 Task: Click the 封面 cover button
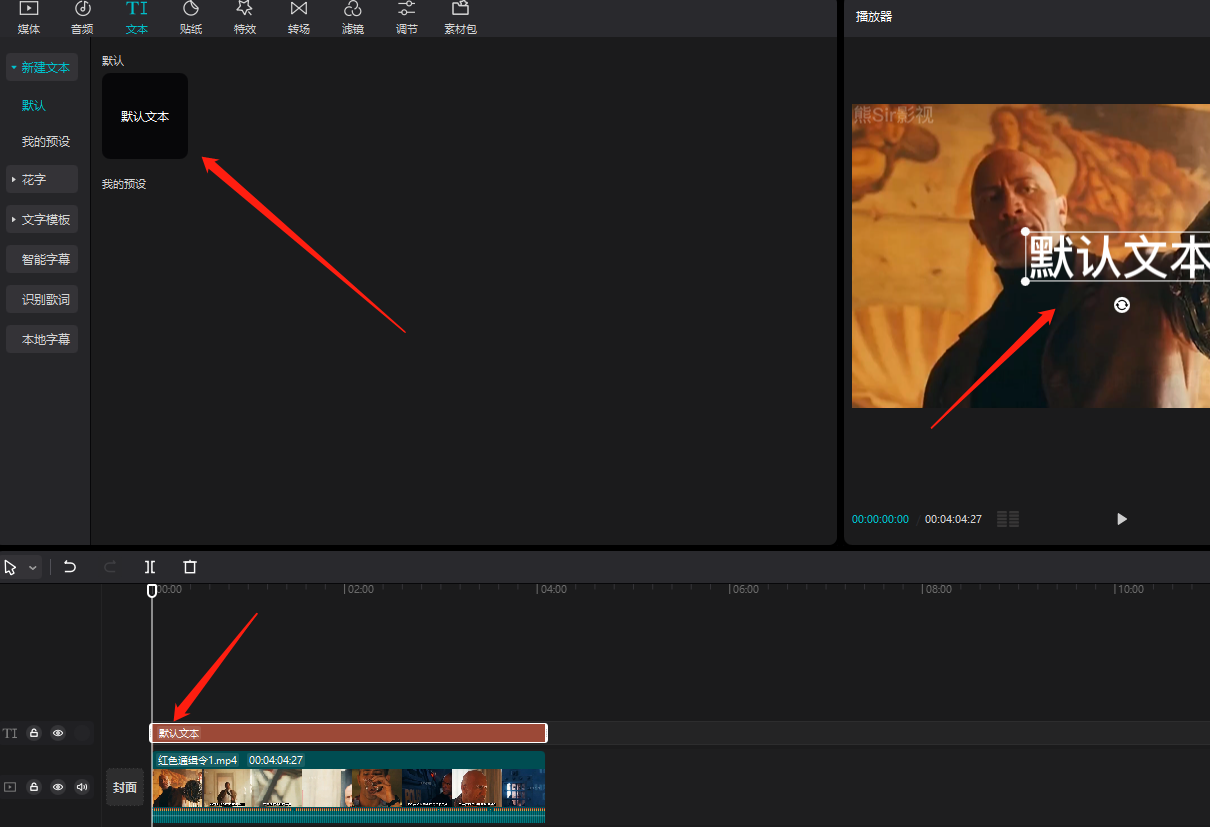125,787
